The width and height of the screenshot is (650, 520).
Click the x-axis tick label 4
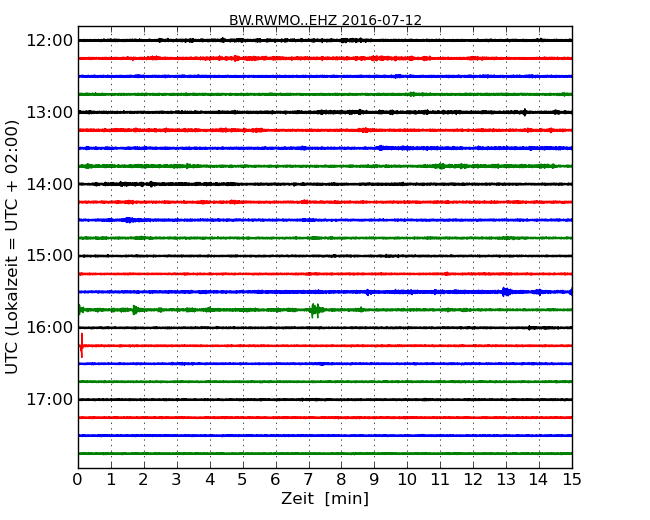click(x=210, y=480)
